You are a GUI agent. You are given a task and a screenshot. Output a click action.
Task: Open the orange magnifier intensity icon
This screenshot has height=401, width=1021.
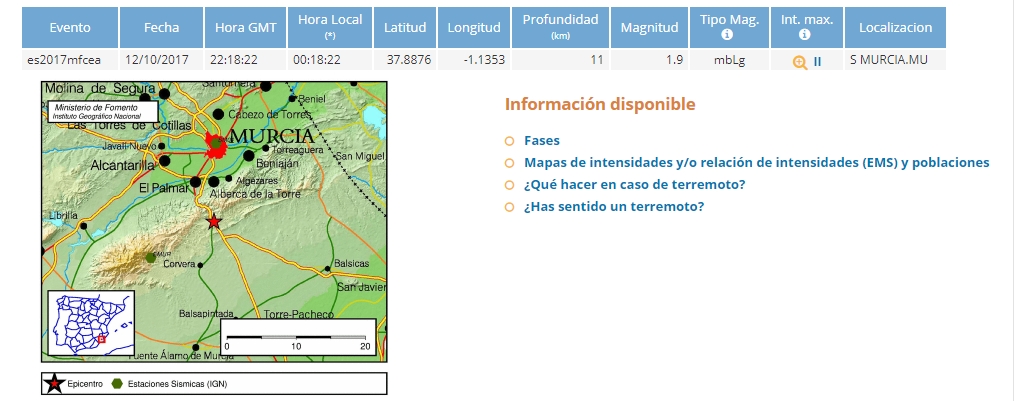pyautogui.click(x=799, y=62)
